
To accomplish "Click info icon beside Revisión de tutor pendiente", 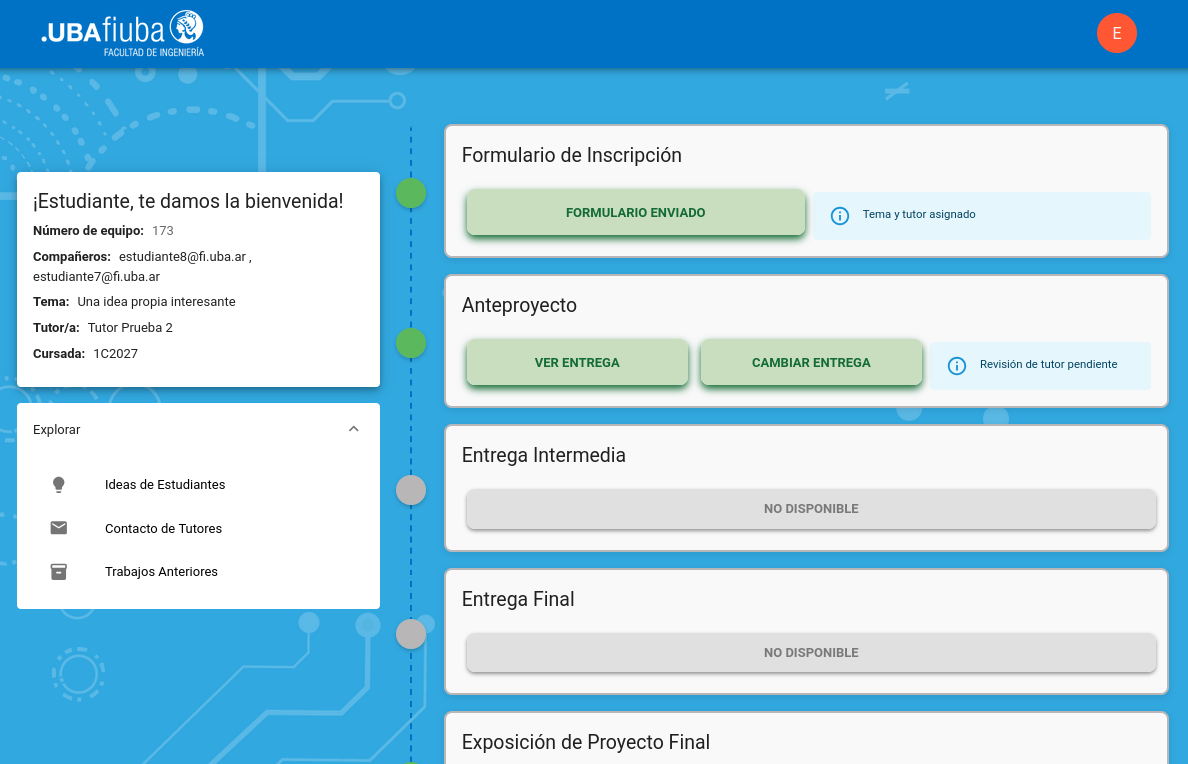I will click(957, 365).
